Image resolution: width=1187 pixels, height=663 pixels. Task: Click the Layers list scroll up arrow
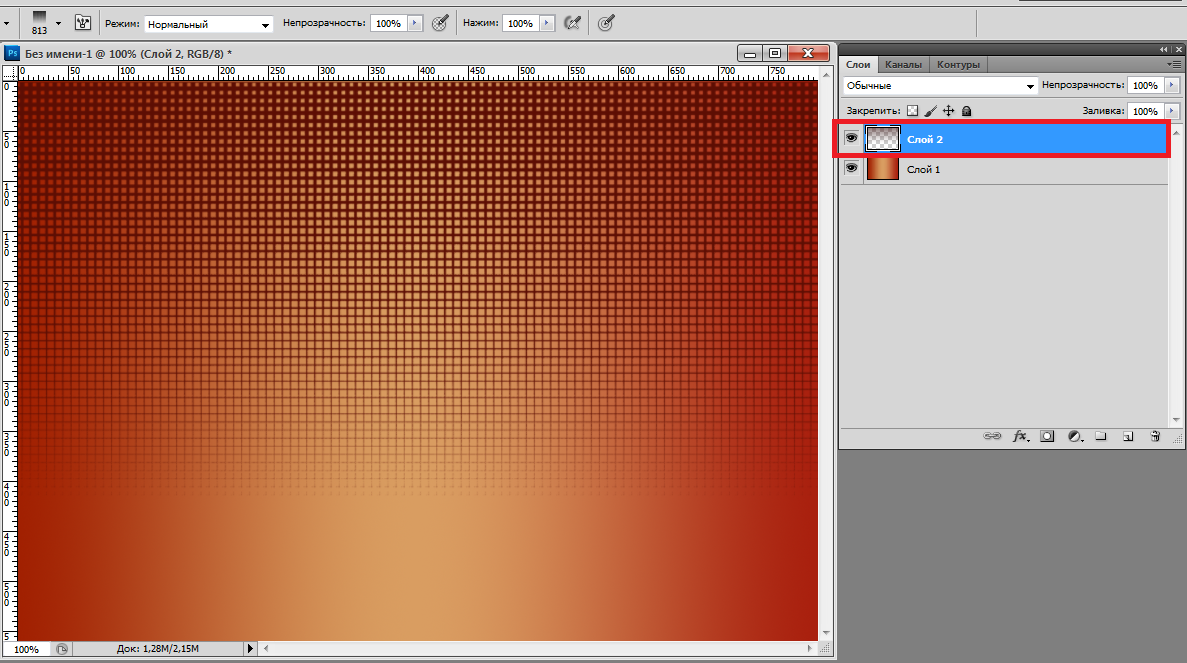pyautogui.click(x=1176, y=132)
